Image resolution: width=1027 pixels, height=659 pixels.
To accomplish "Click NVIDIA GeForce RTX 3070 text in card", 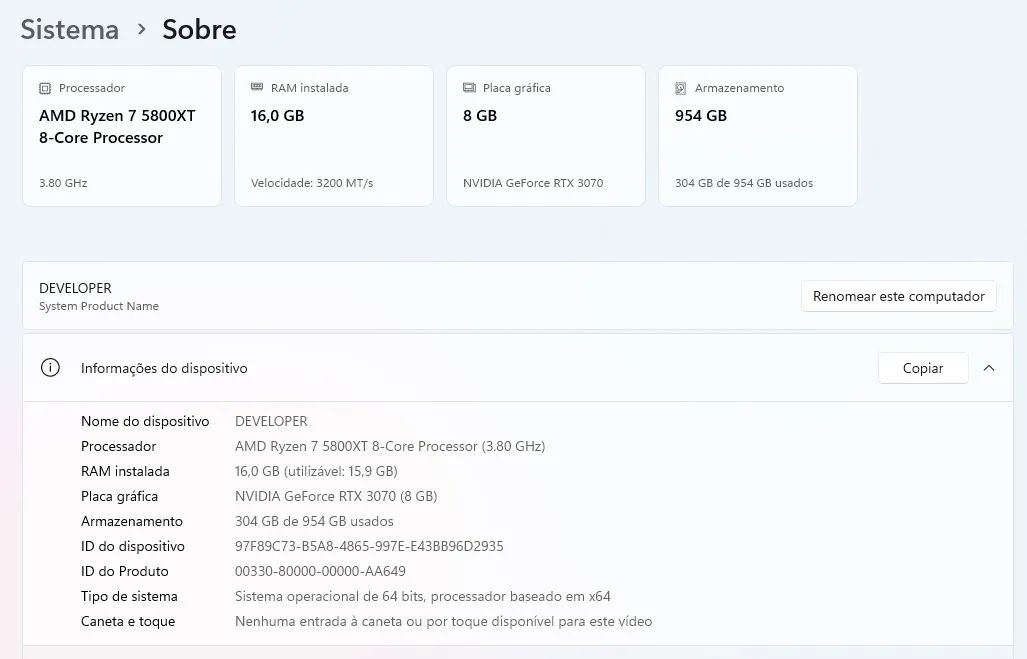I will coord(533,183).
